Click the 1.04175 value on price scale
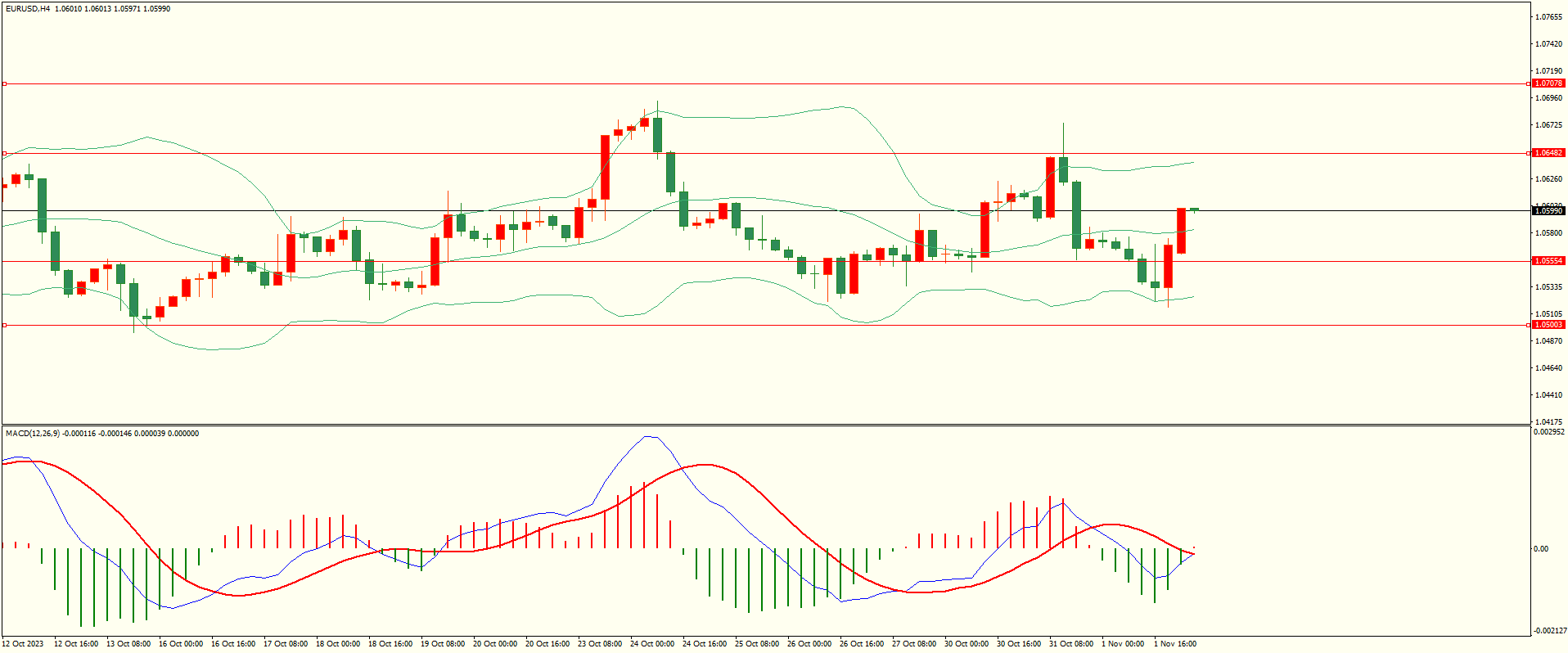Screen dimensions: 1568x653 1548,422
